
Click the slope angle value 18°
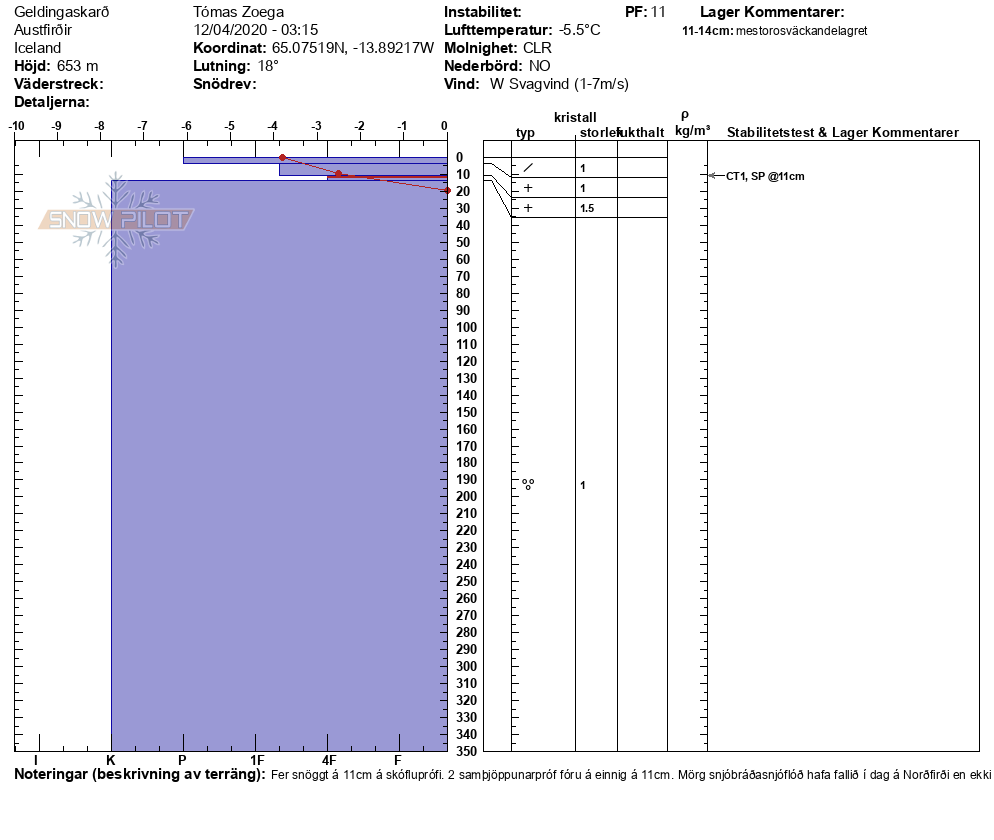tap(268, 66)
